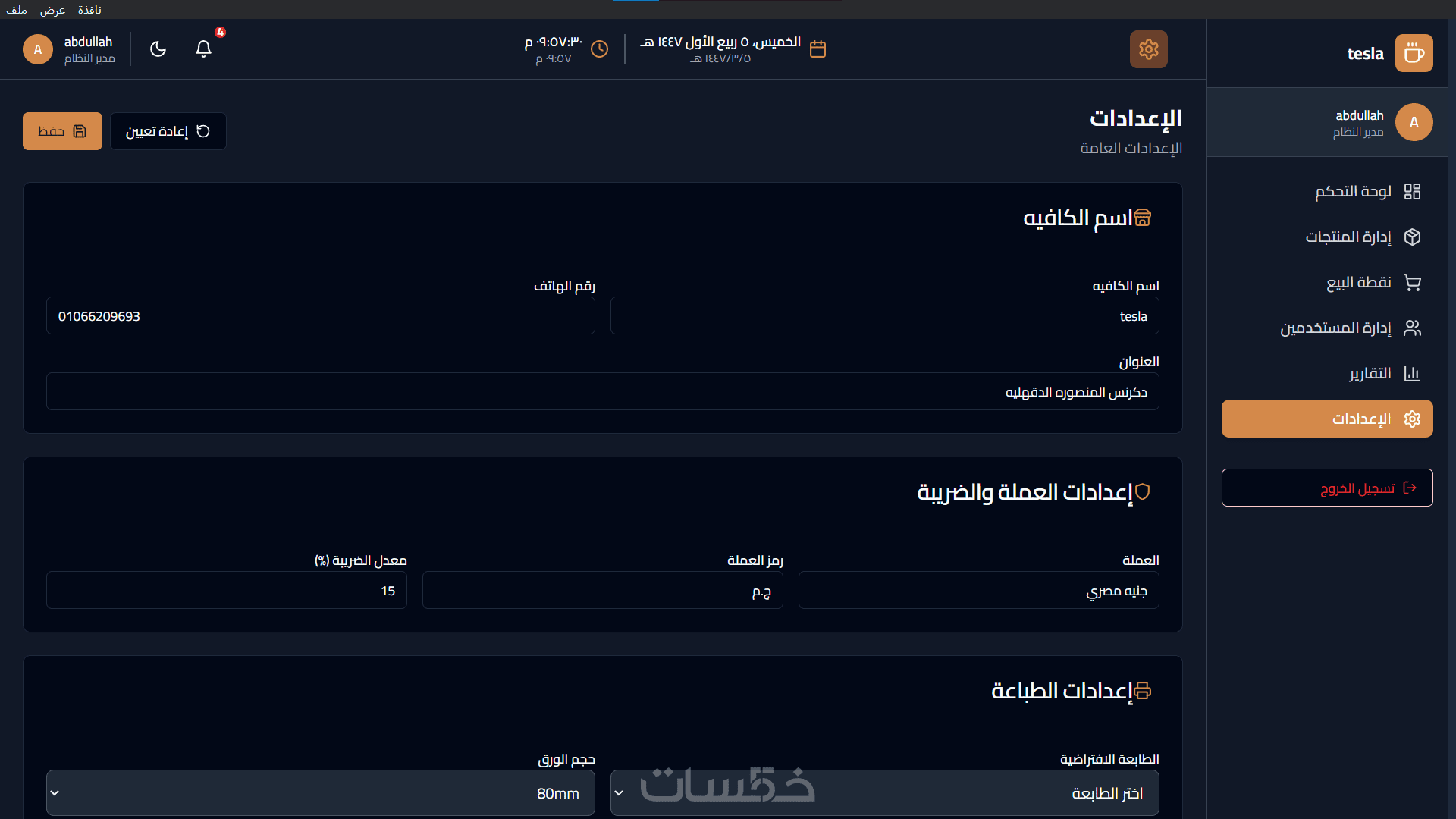Click the tax rate field showing 15
The image size is (1456, 819).
pyautogui.click(x=226, y=590)
